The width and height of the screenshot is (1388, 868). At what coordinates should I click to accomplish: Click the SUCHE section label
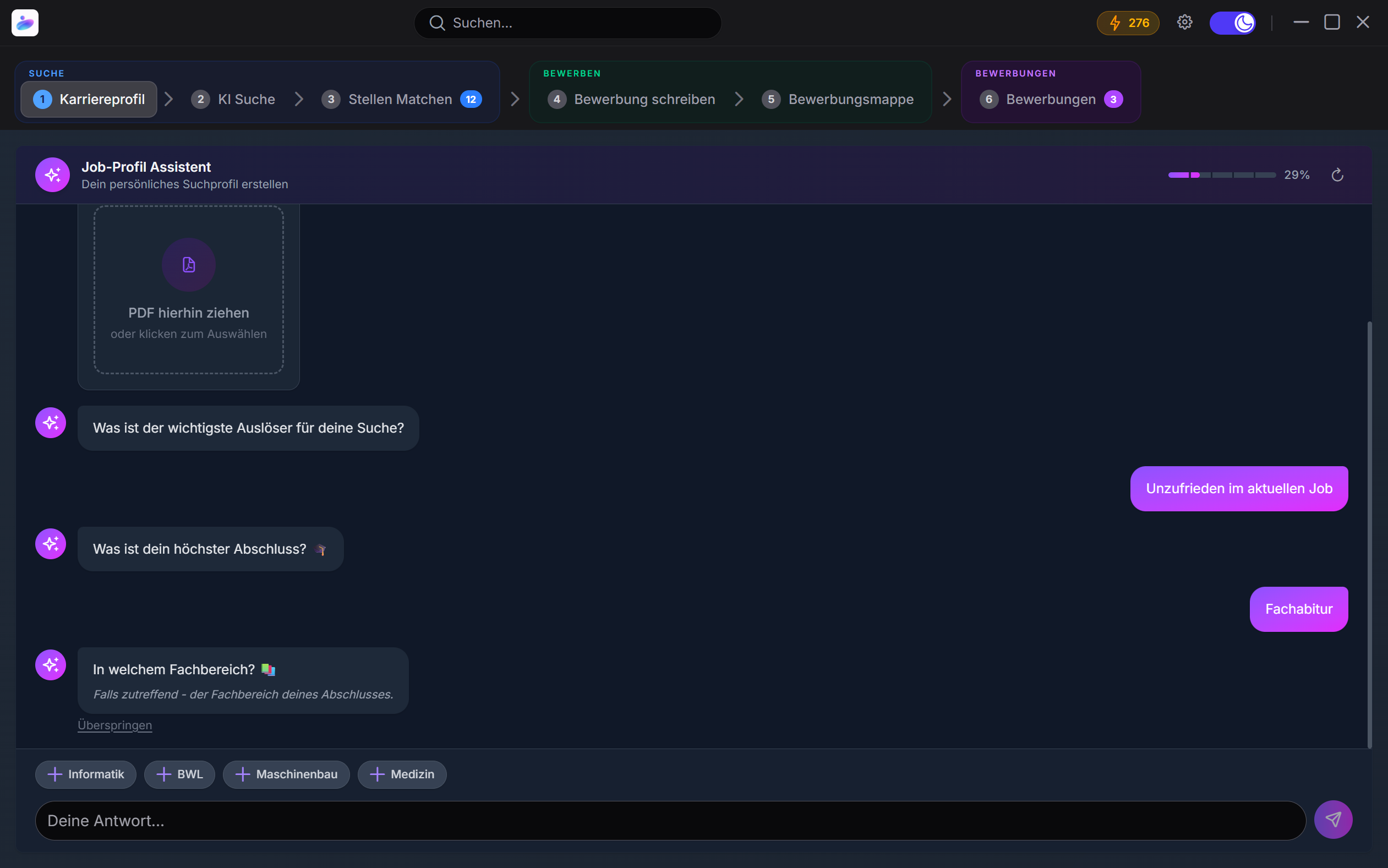[46, 73]
